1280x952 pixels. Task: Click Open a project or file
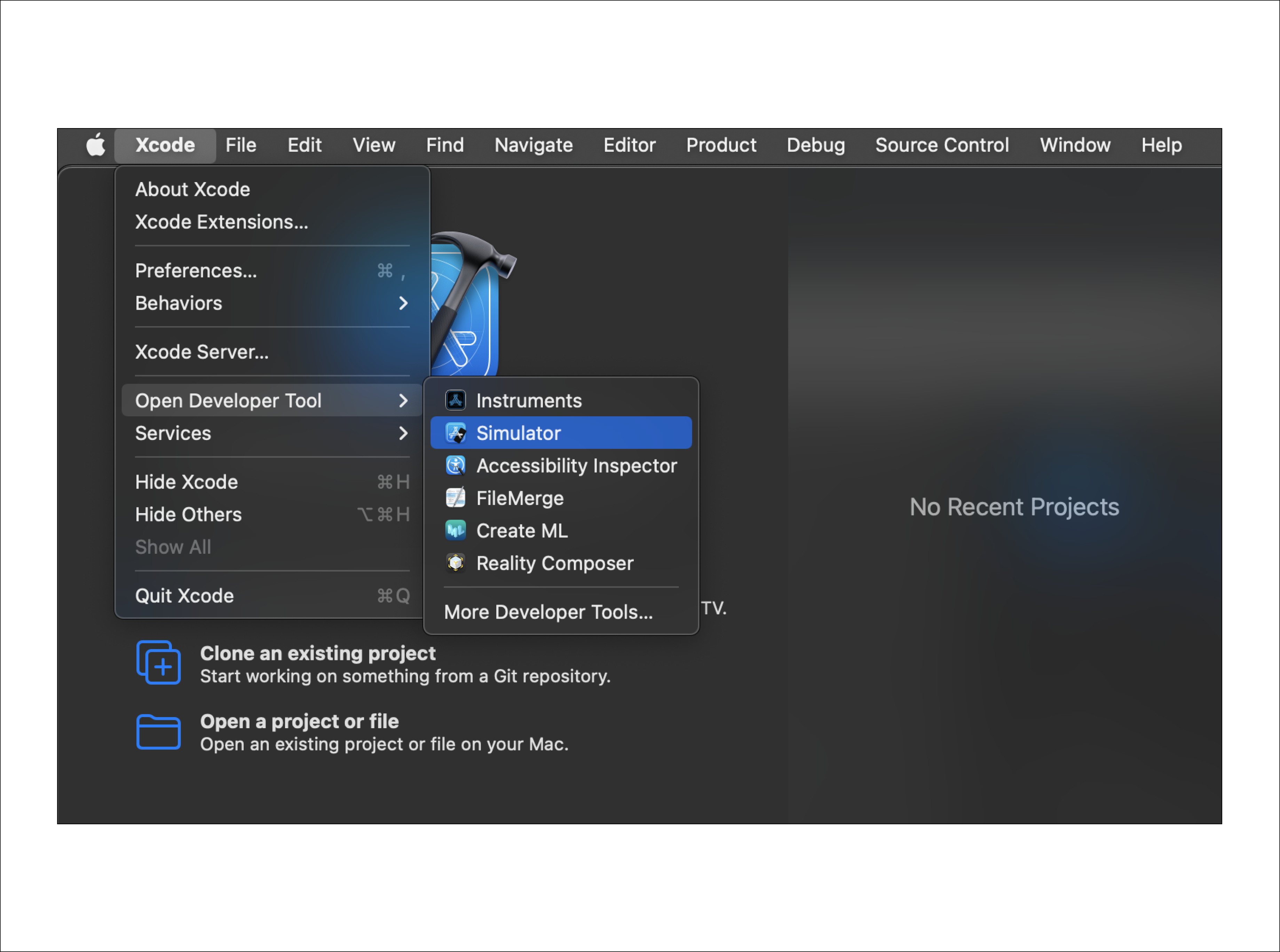[x=299, y=721]
